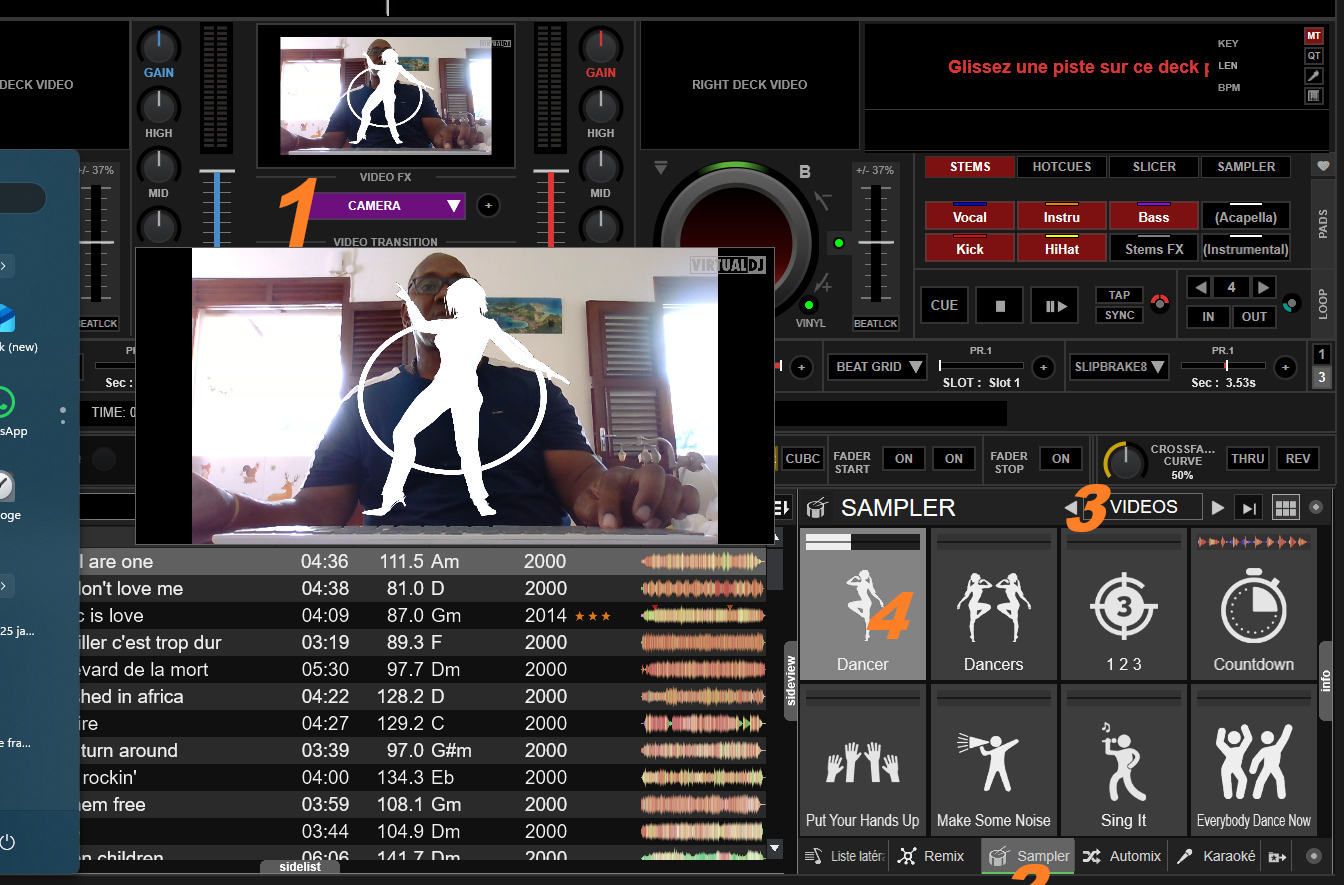Switch pads to the SAMPLER tab

(1246, 167)
